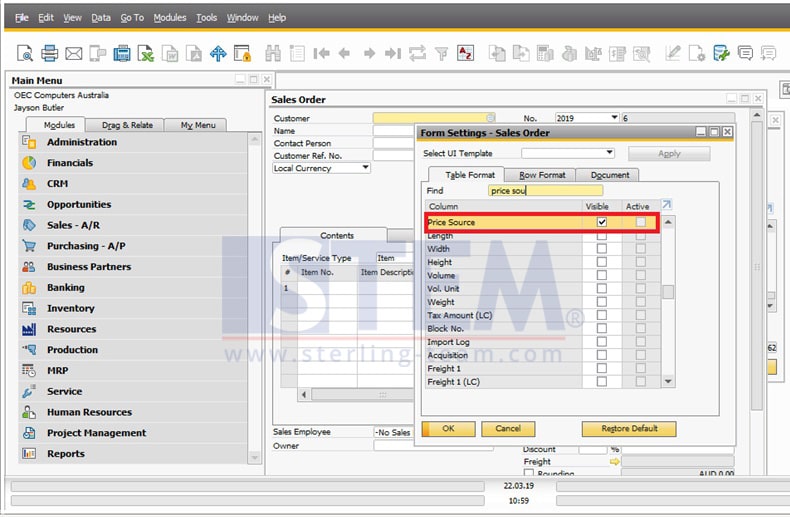Click OK in Form Settings

coord(448,428)
